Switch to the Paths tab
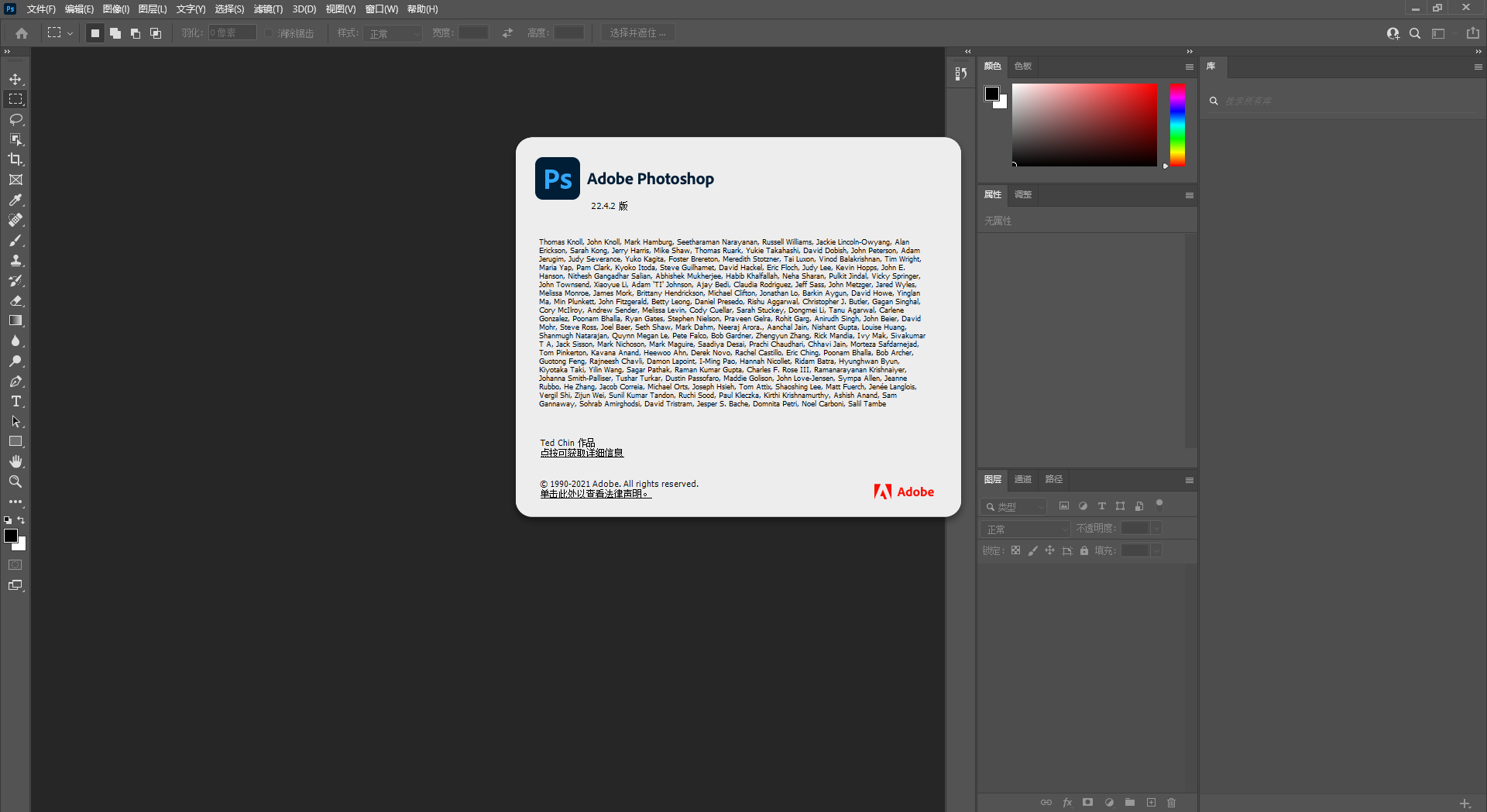 pos(1054,480)
